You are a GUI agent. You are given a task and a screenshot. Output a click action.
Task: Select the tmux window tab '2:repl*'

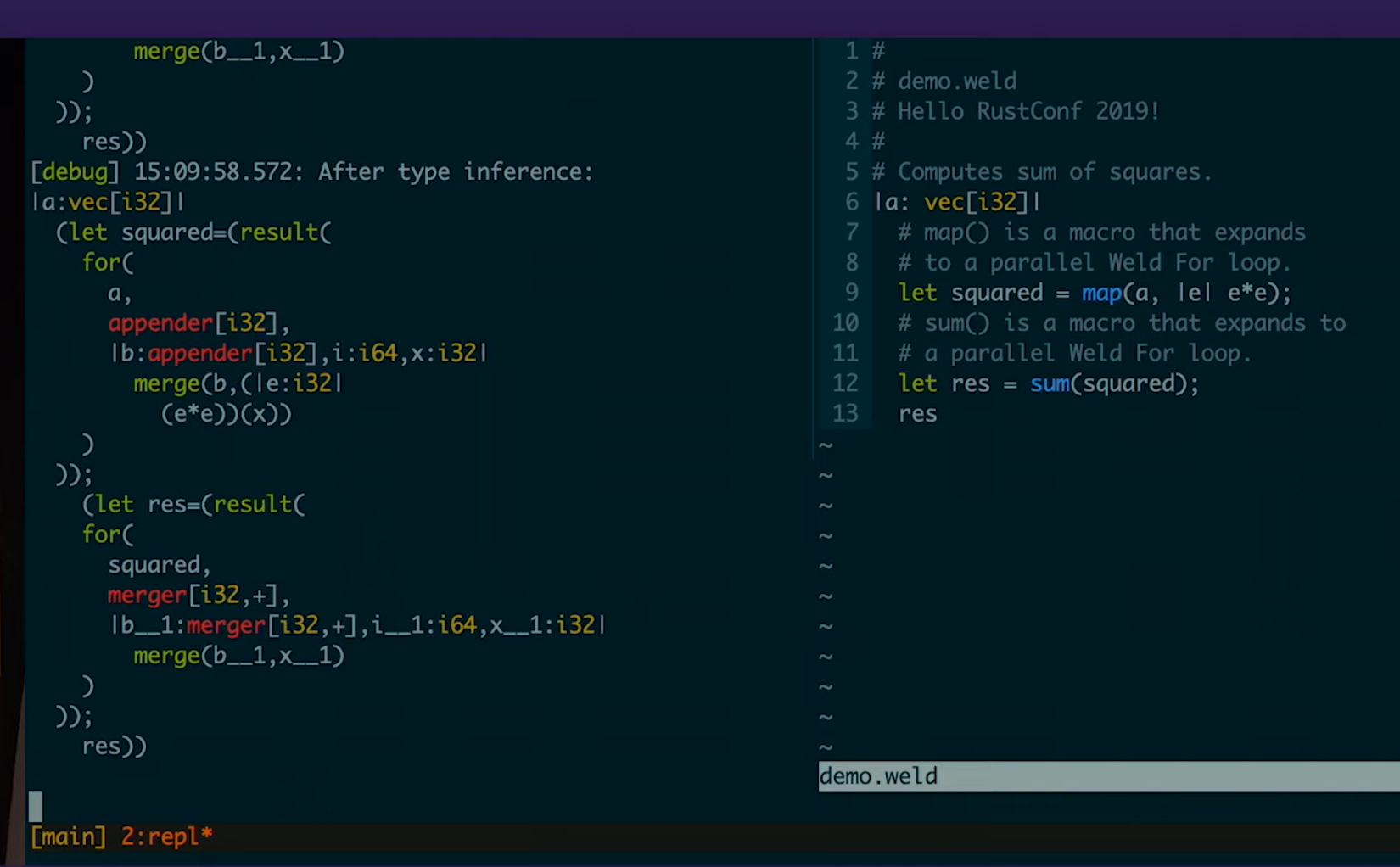coord(166,836)
